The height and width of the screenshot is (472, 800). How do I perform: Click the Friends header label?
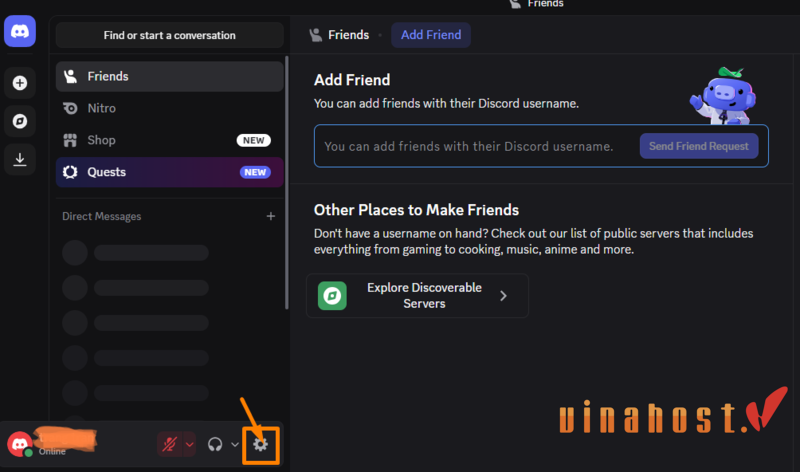(348, 35)
